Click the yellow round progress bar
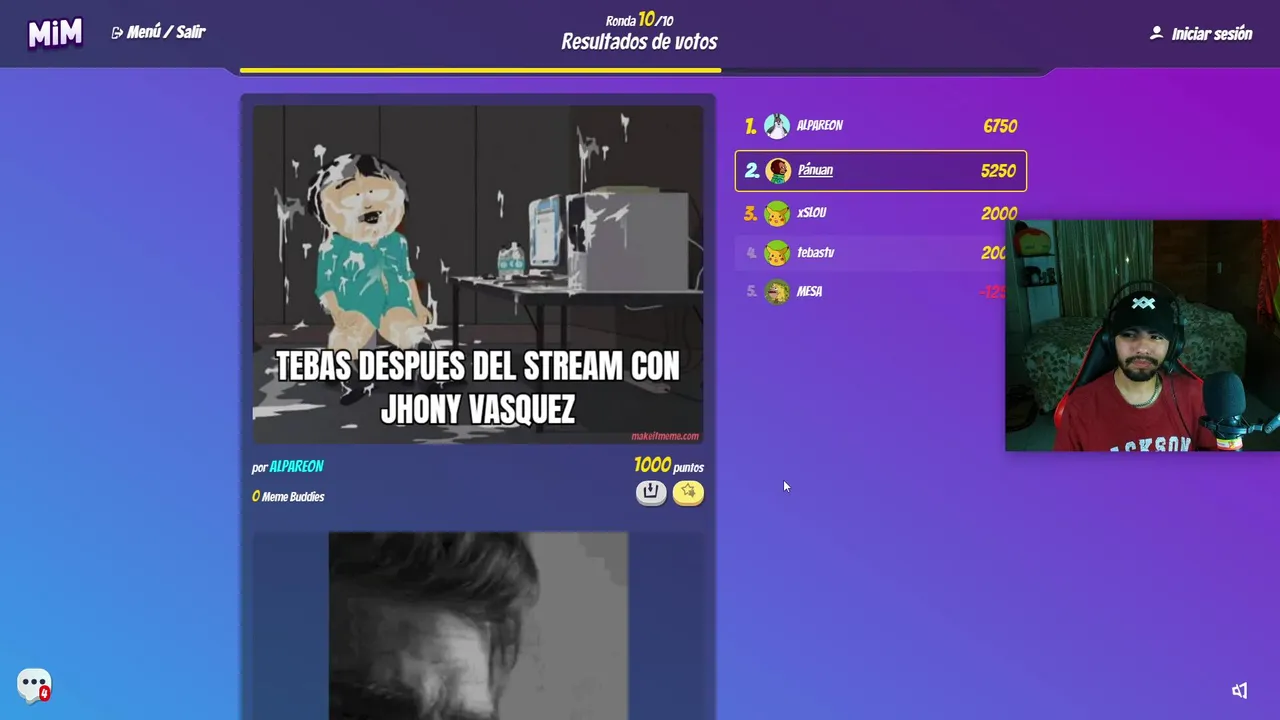Screen dimensions: 1280x720 coord(480,71)
